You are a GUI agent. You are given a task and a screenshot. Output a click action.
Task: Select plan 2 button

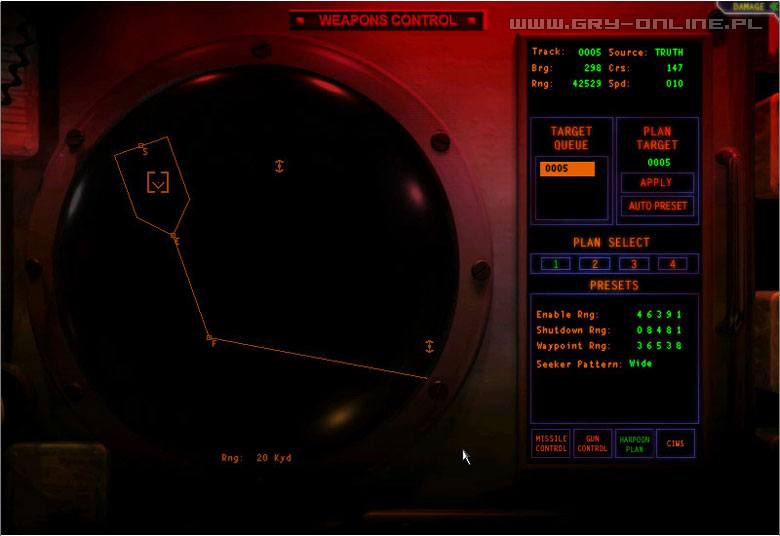[x=594, y=264]
